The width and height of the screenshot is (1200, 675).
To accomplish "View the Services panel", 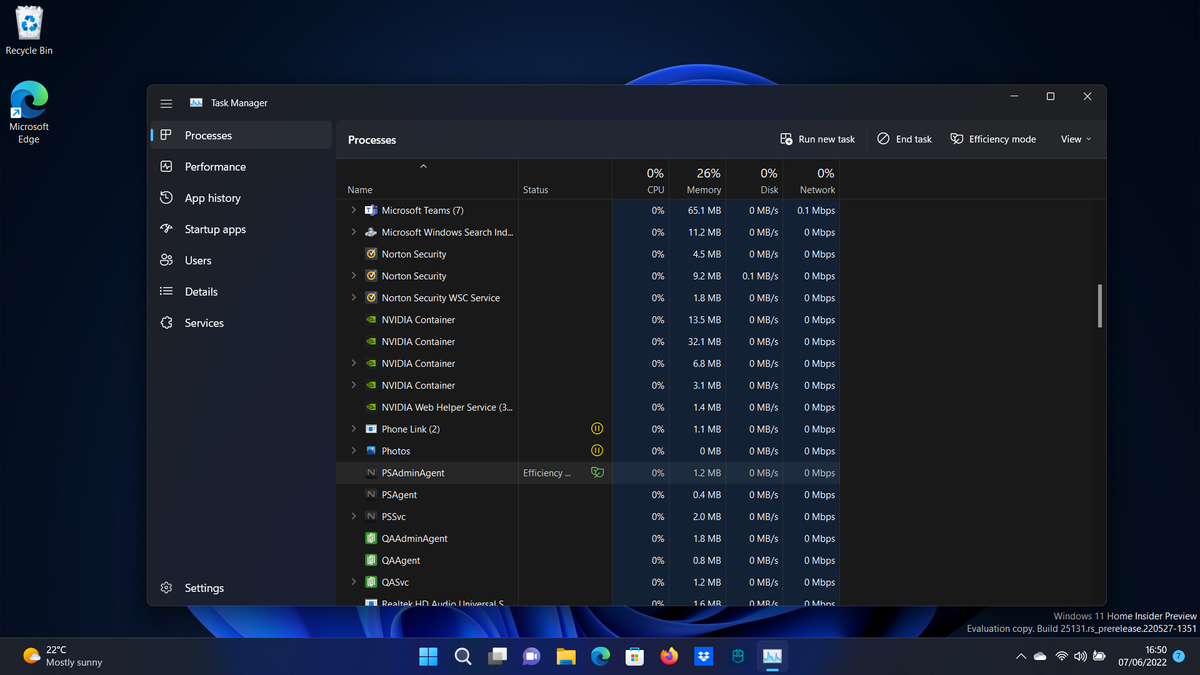I will point(203,322).
